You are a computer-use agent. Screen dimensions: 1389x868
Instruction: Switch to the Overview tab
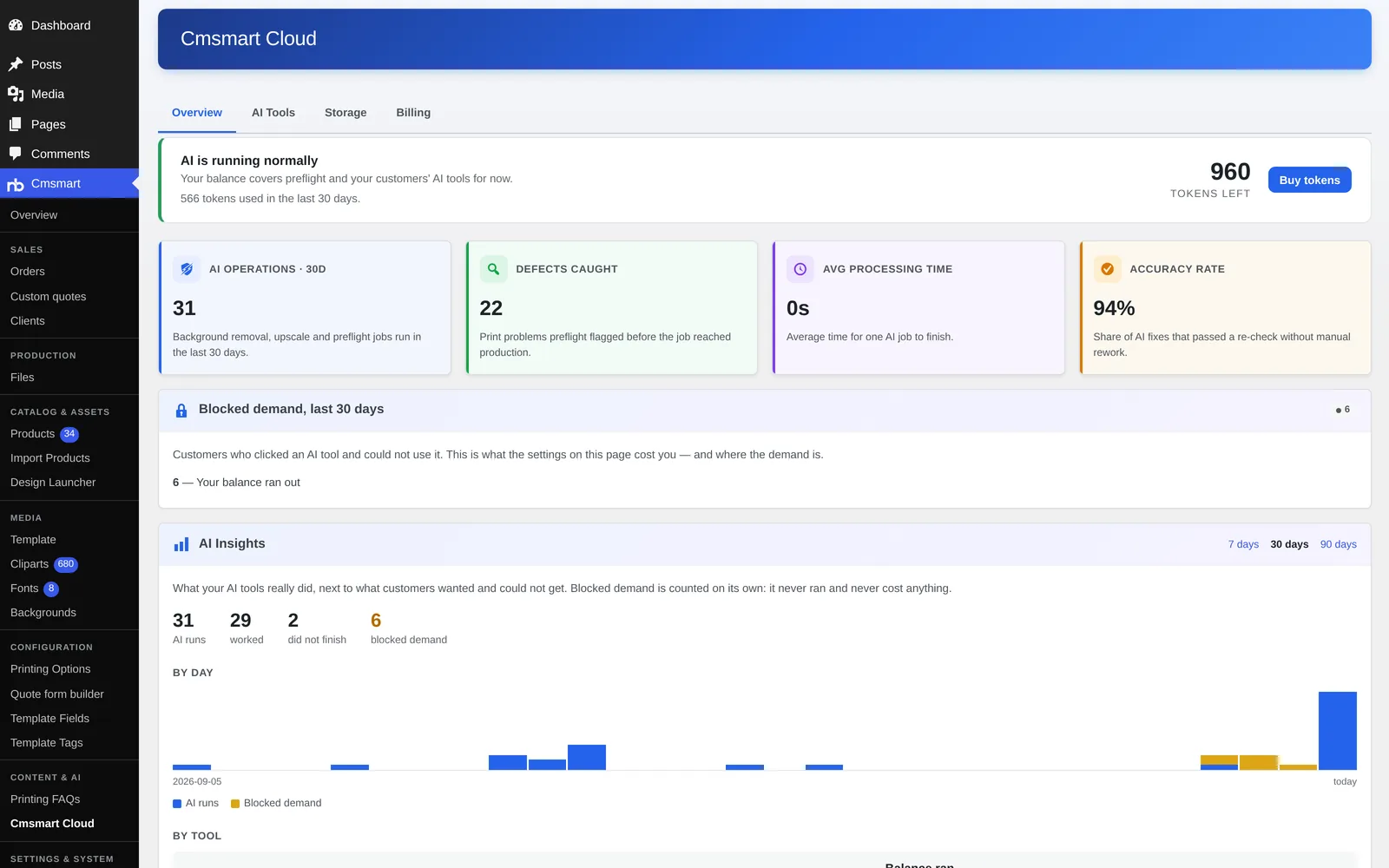click(x=197, y=113)
